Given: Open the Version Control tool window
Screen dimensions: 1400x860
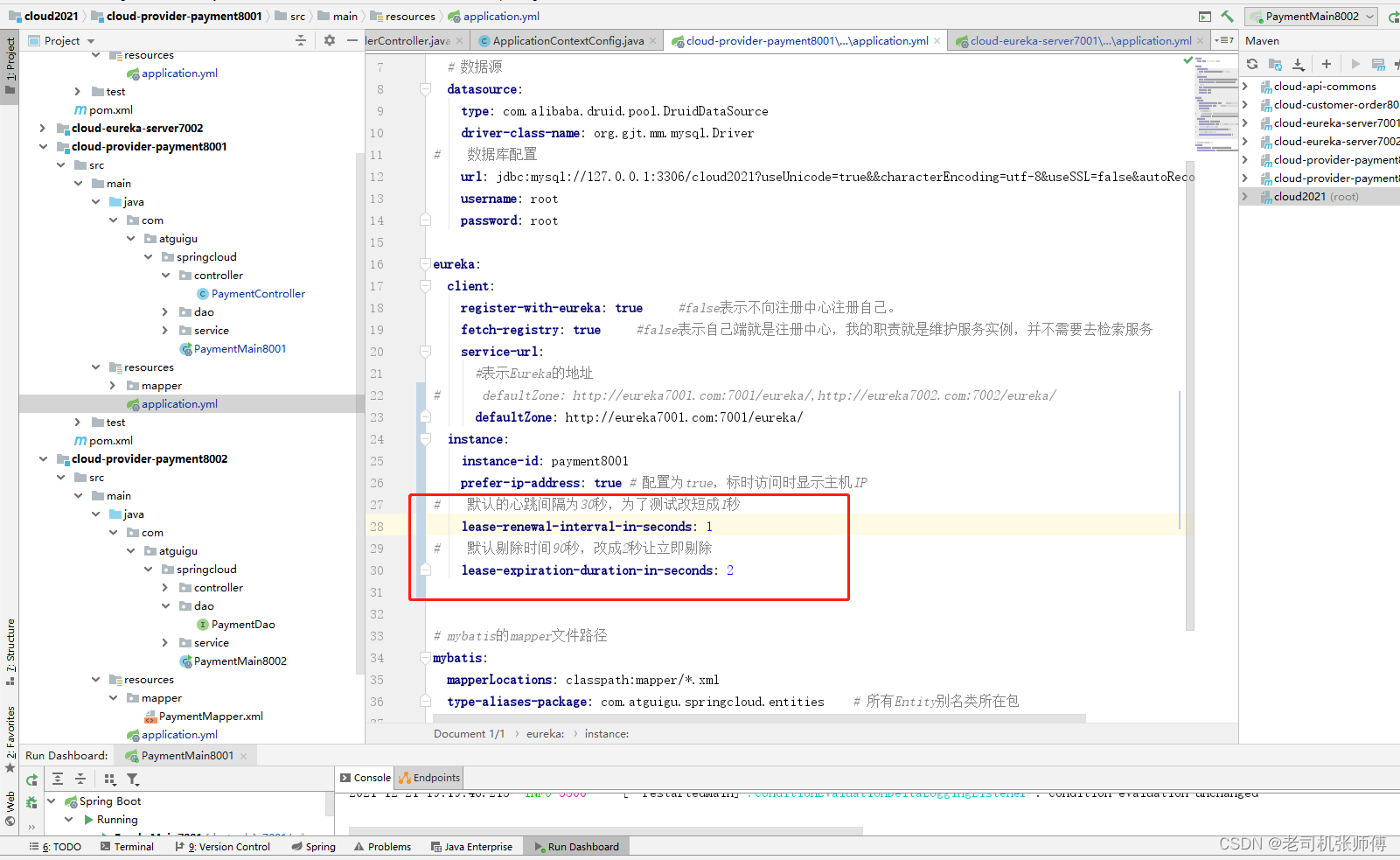Looking at the screenshot, I should coord(223,847).
